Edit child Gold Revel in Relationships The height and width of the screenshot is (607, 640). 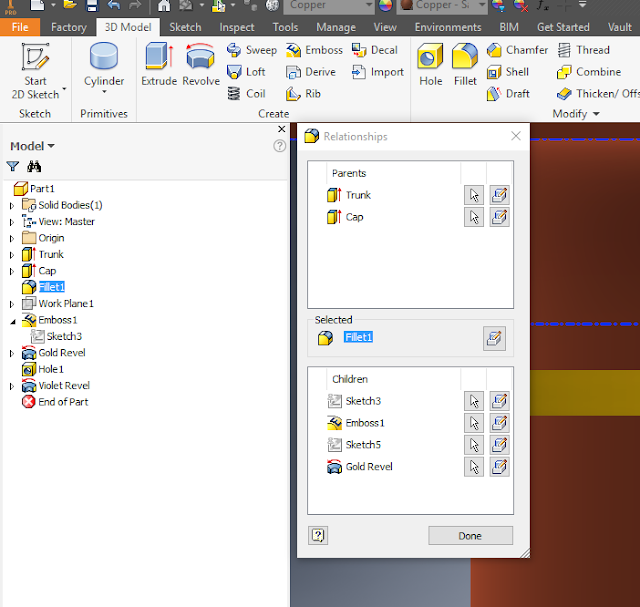(499, 467)
